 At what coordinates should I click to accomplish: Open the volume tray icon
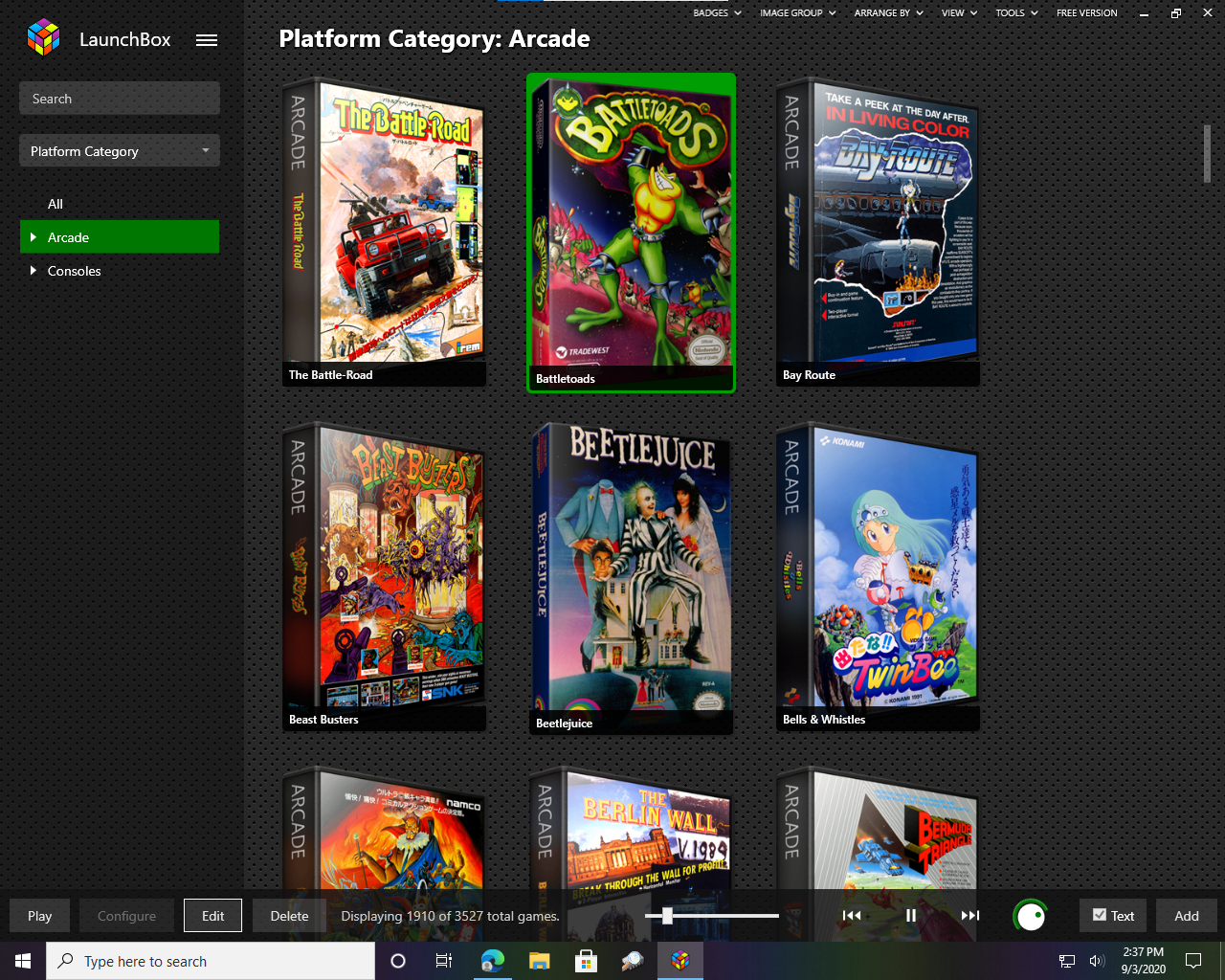click(1097, 961)
